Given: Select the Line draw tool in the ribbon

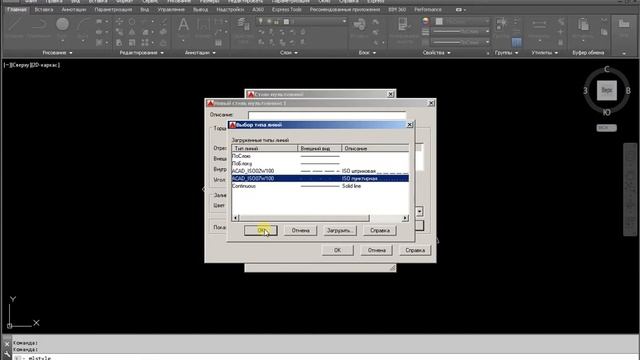Looking at the screenshot, I should point(16,25).
